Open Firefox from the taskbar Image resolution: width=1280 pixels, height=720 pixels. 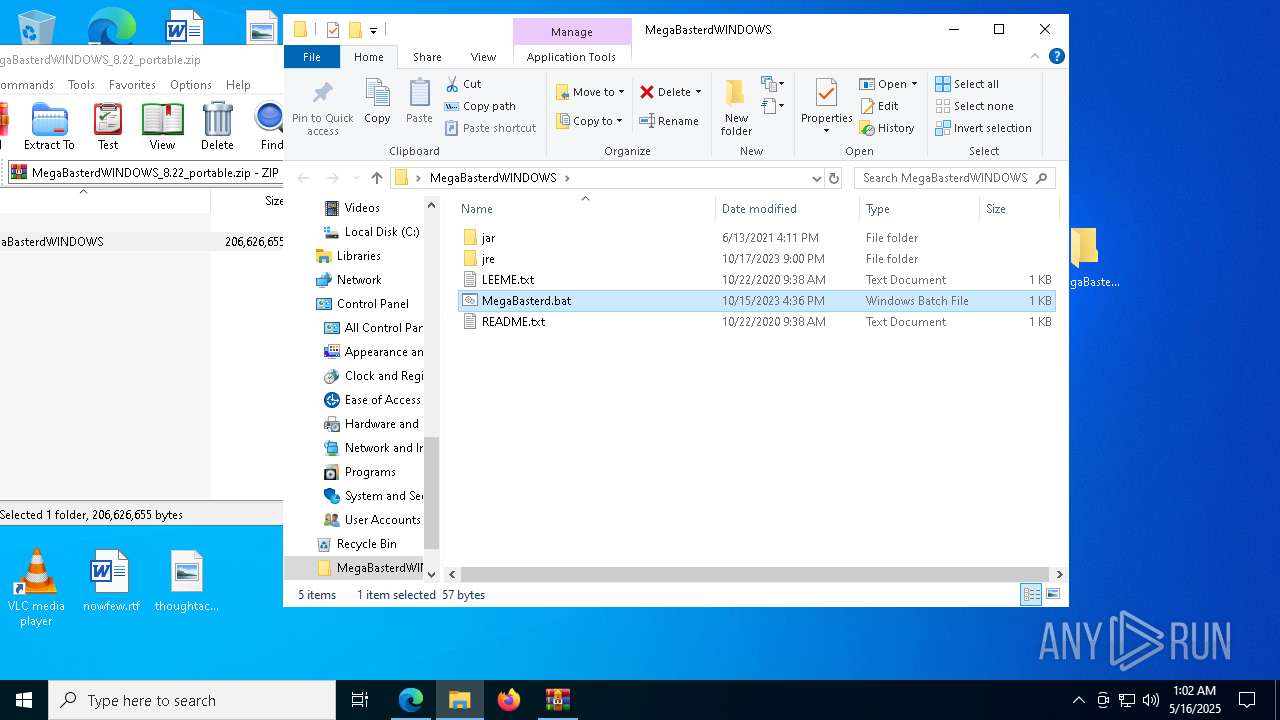509,700
